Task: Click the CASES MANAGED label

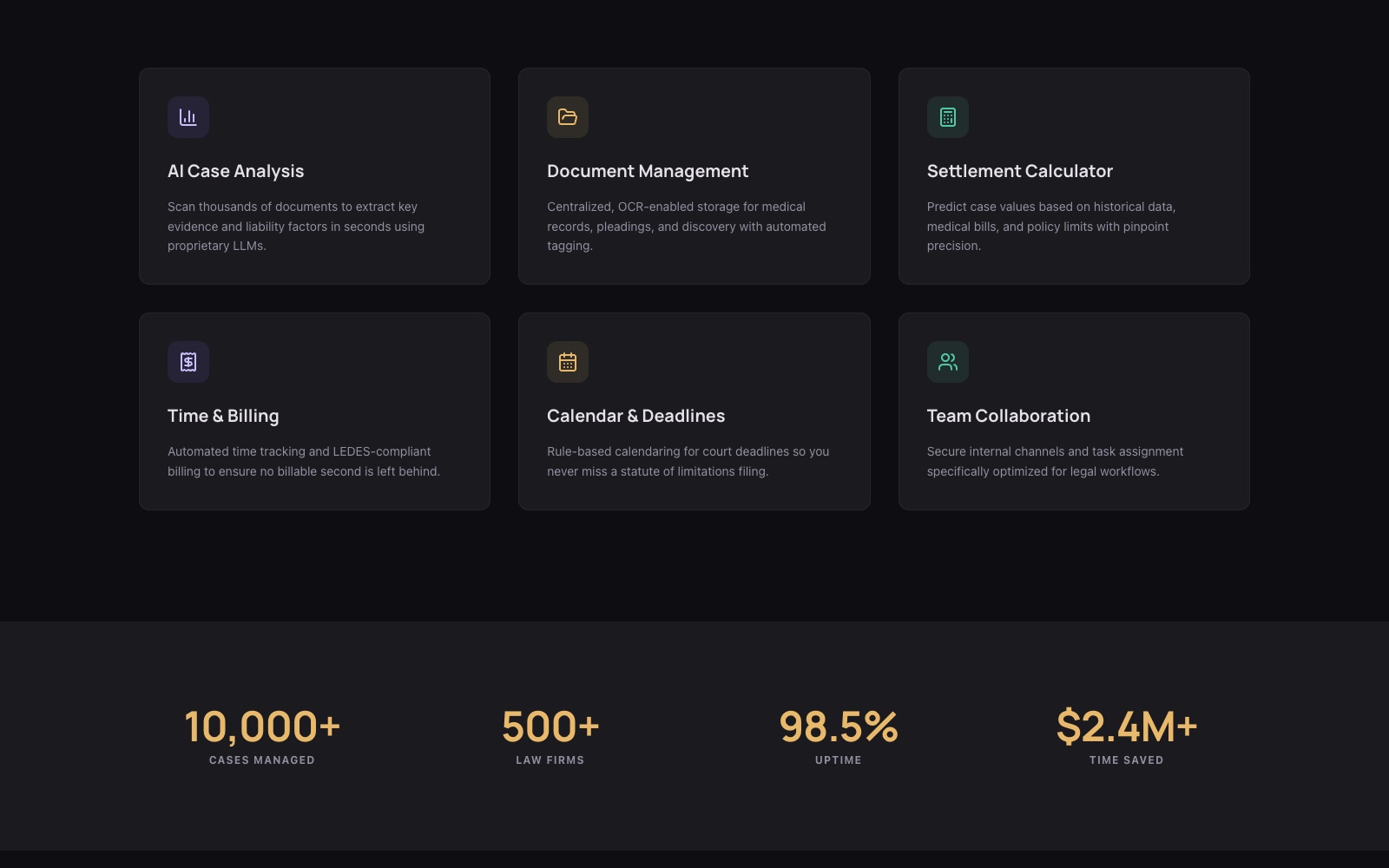Action: (262, 760)
